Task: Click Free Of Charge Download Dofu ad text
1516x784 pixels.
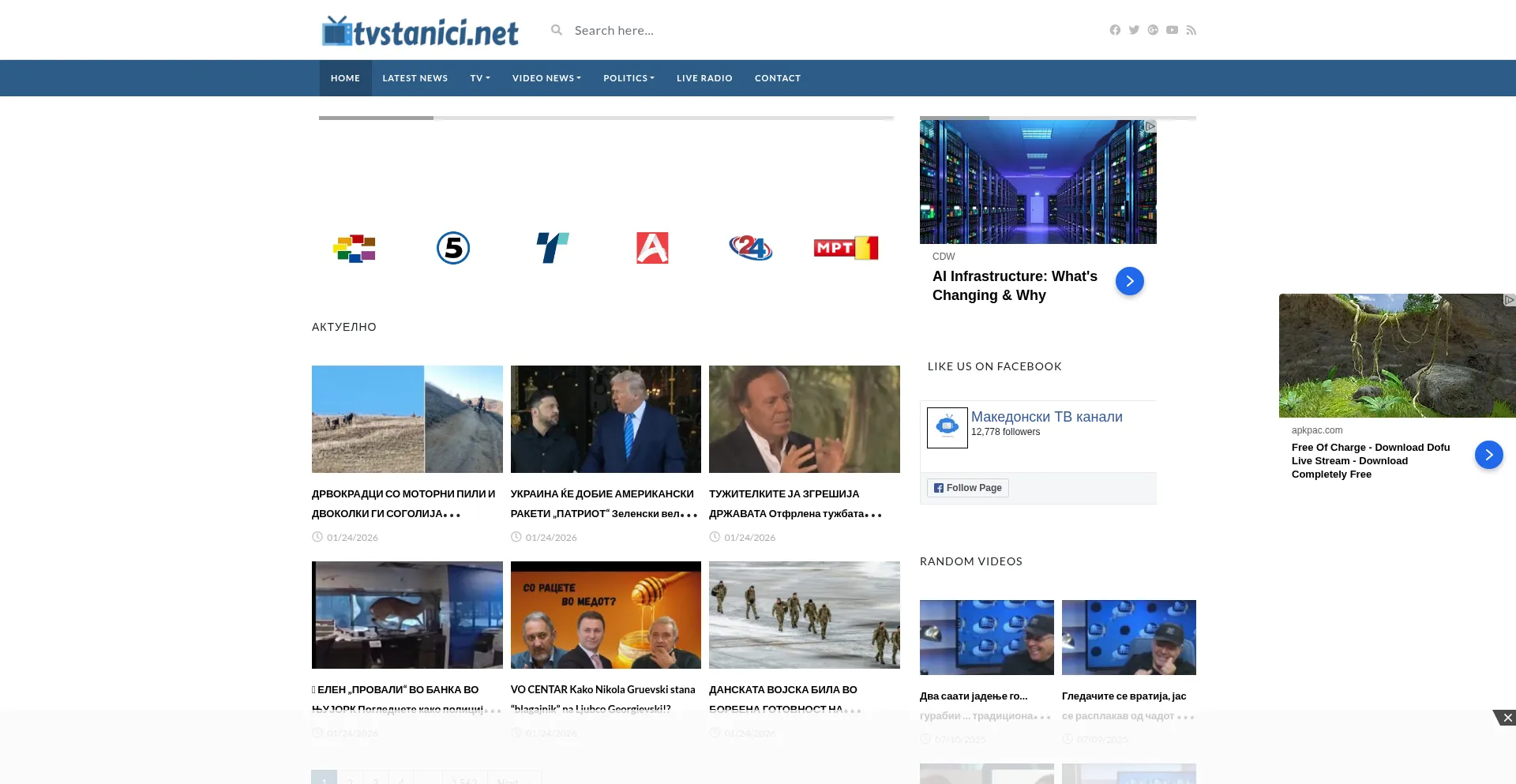Action: (x=1371, y=461)
